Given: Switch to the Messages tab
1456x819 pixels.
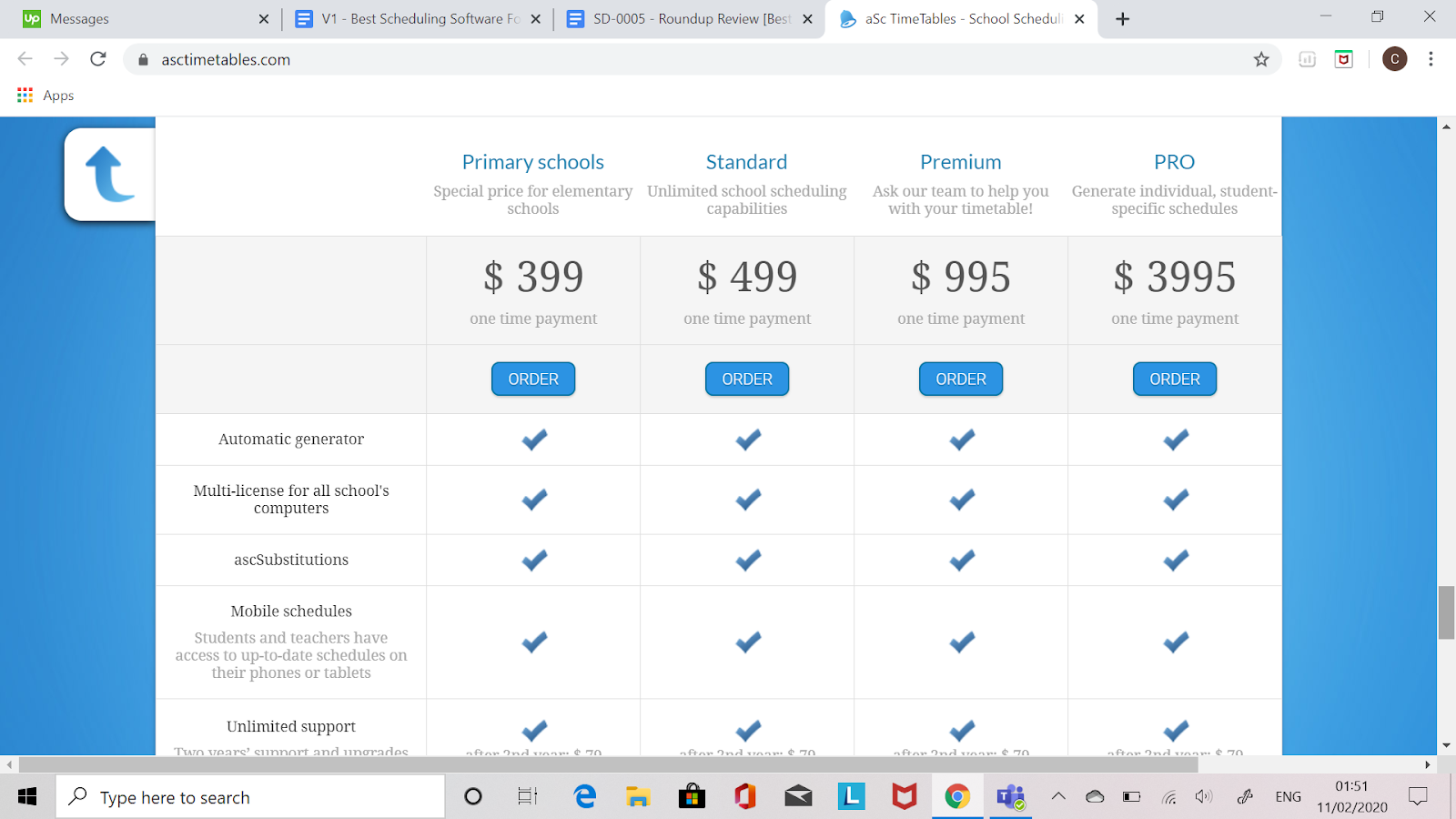Looking at the screenshot, I should click(136, 18).
